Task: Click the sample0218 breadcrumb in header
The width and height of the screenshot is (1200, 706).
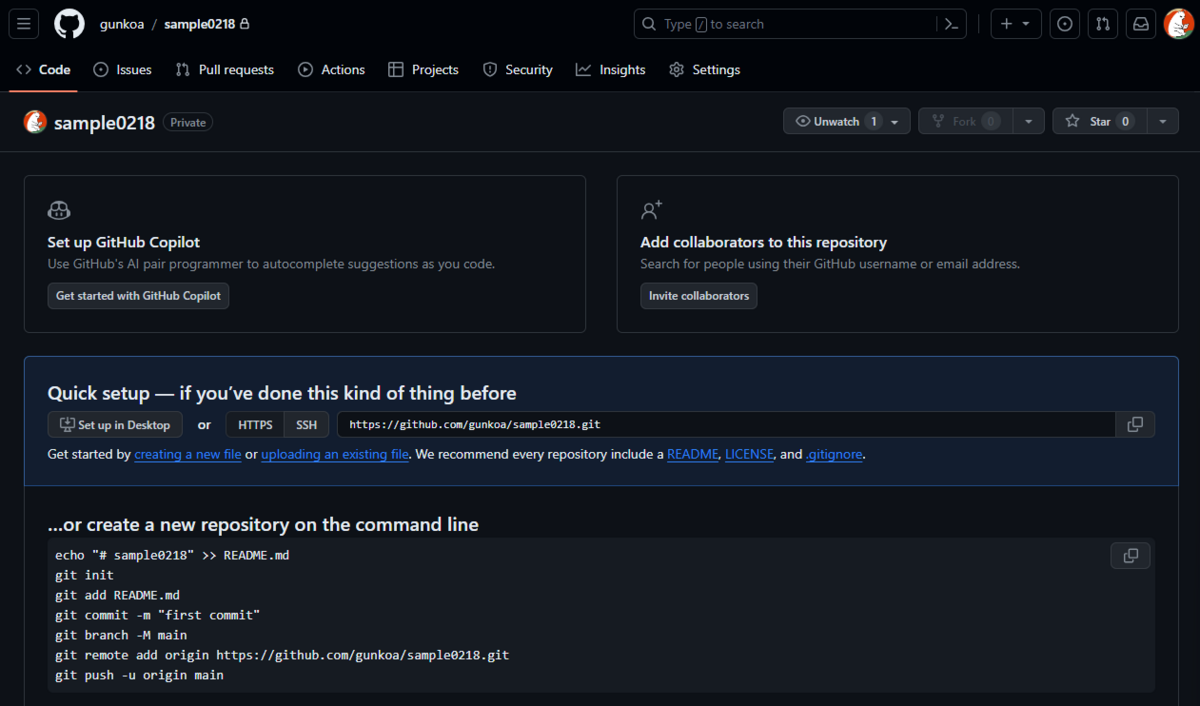Action: click(200, 23)
